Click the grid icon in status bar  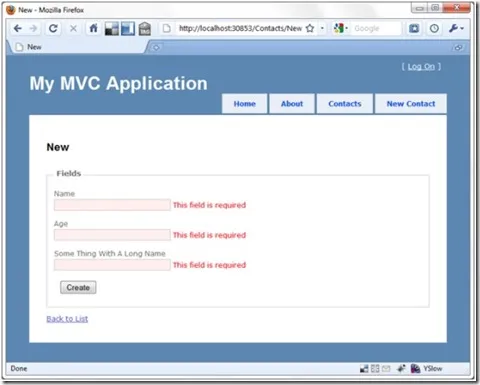[375, 368]
